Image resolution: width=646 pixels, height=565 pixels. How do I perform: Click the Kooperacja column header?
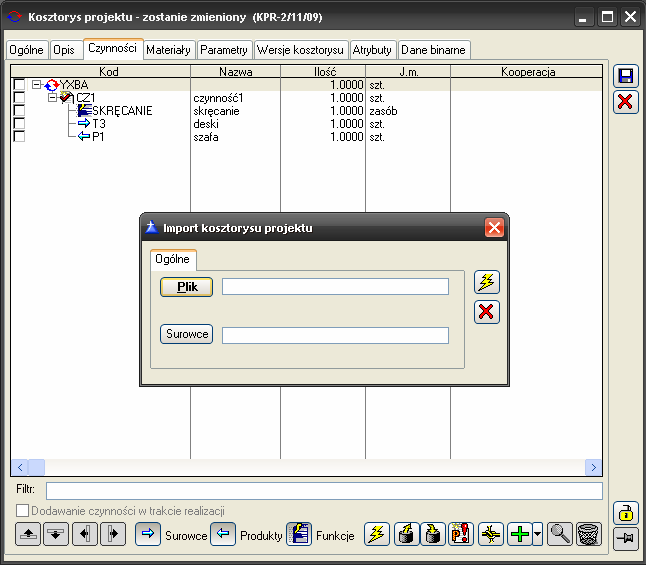pos(527,72)
